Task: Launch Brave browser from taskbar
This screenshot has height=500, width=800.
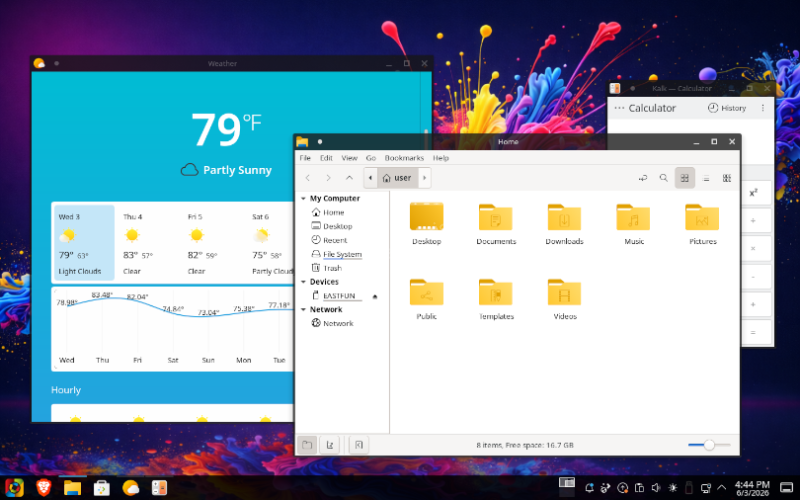Action: pyautogui.click(x=43, y=488)
